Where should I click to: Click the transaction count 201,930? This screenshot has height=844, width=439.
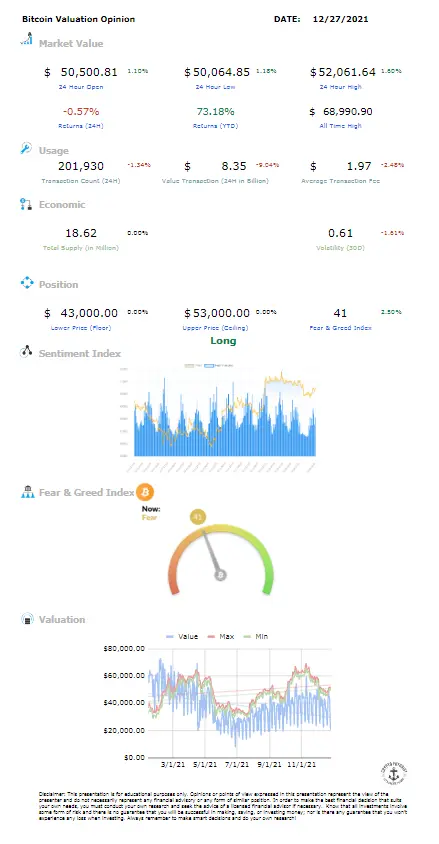(x=81, y=166)
